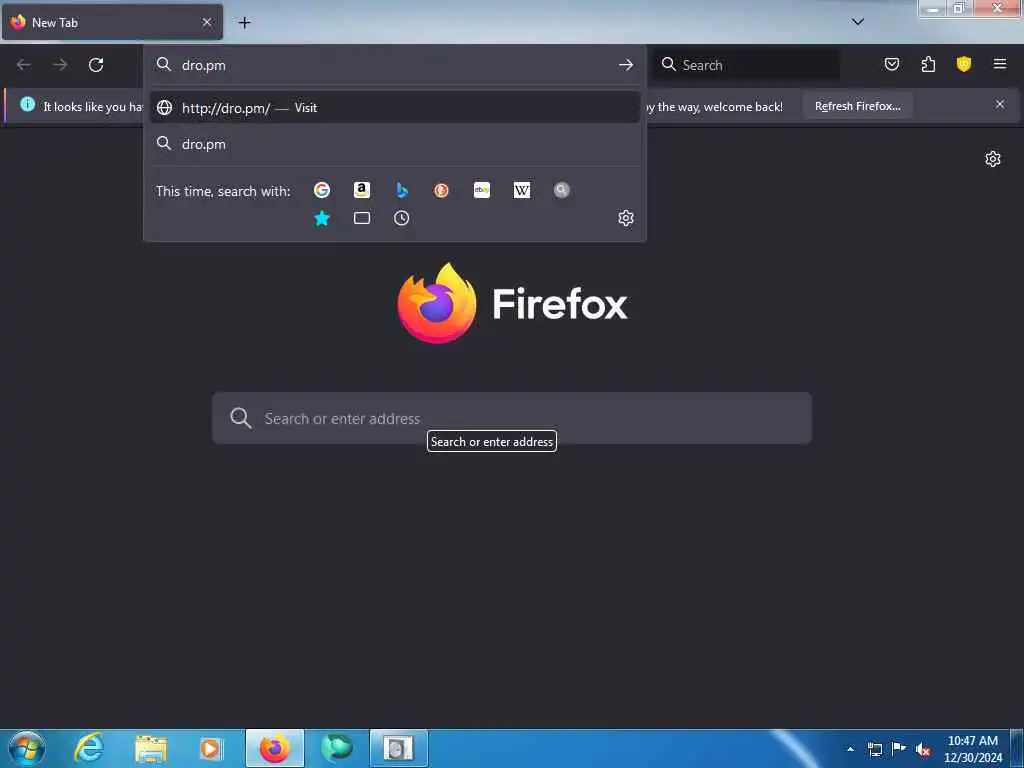Search with DuckDuckGo engine icon
The image size is (1024, 768).
point(441,190)
